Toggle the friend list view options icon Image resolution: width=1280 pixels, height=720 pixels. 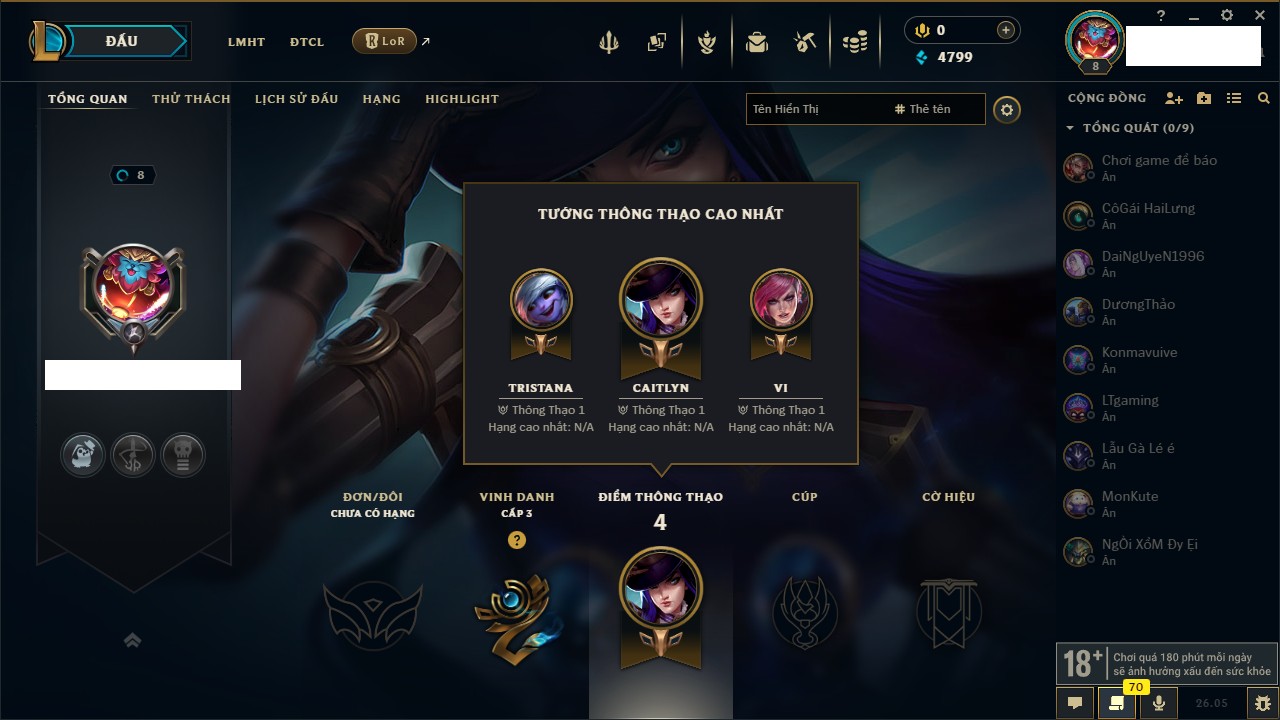tap(1234, 98)
